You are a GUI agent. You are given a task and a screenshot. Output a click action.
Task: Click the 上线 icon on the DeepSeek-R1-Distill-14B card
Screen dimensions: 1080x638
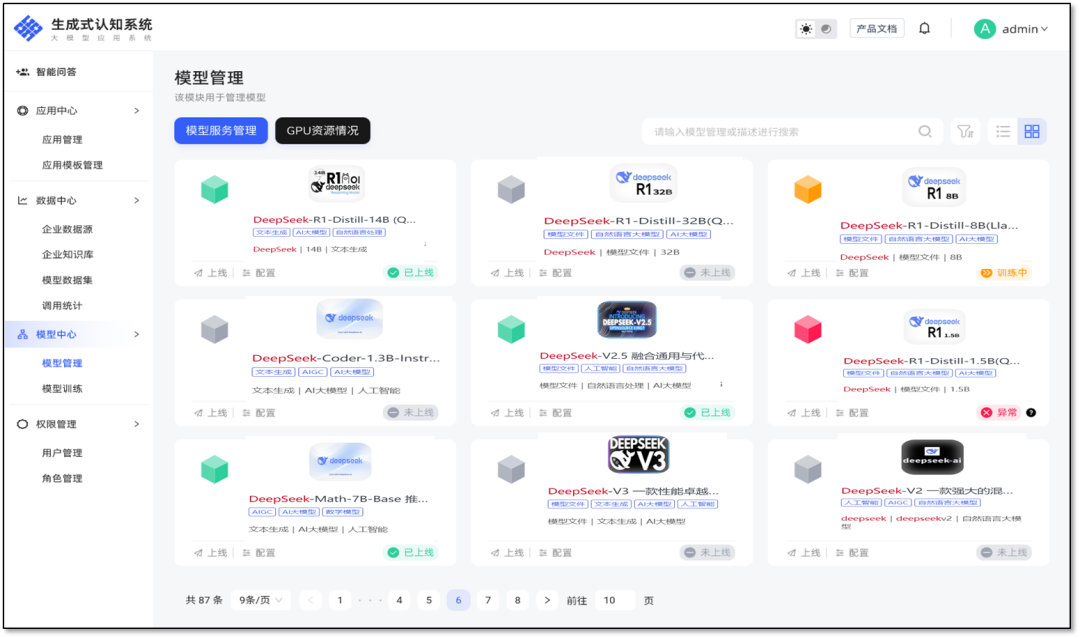(199, 273)
